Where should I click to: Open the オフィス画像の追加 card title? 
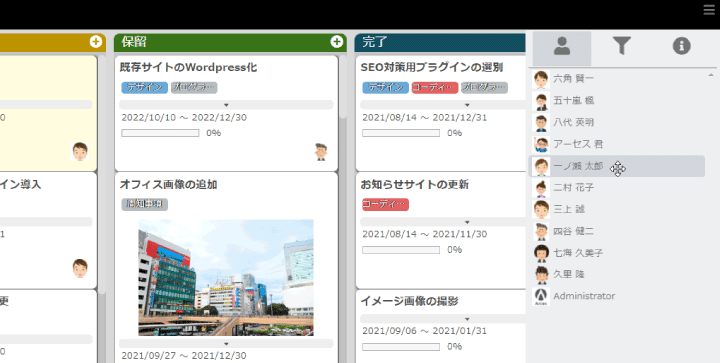tap(168, 184)
